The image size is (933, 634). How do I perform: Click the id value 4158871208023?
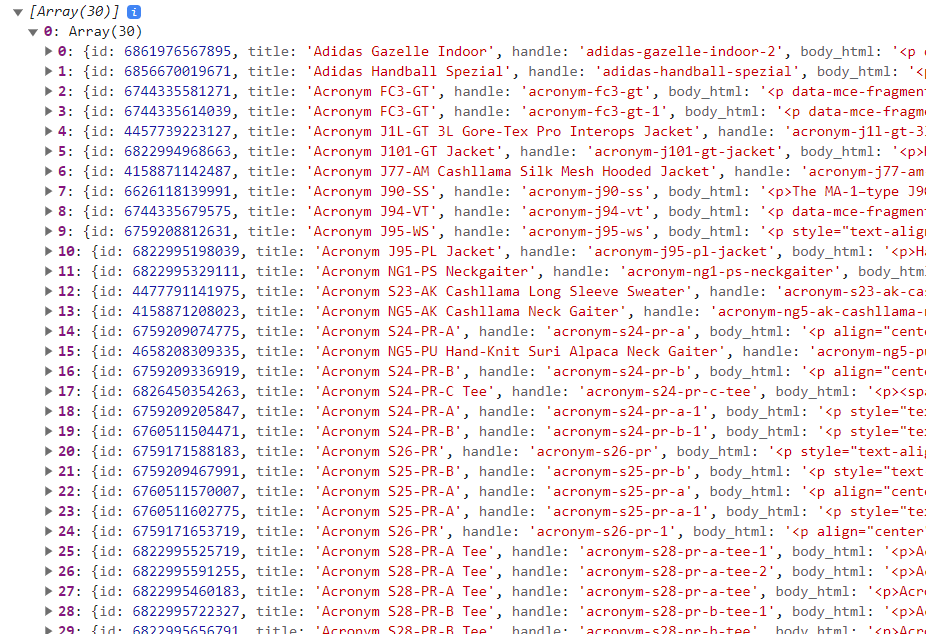click(186, 312)
